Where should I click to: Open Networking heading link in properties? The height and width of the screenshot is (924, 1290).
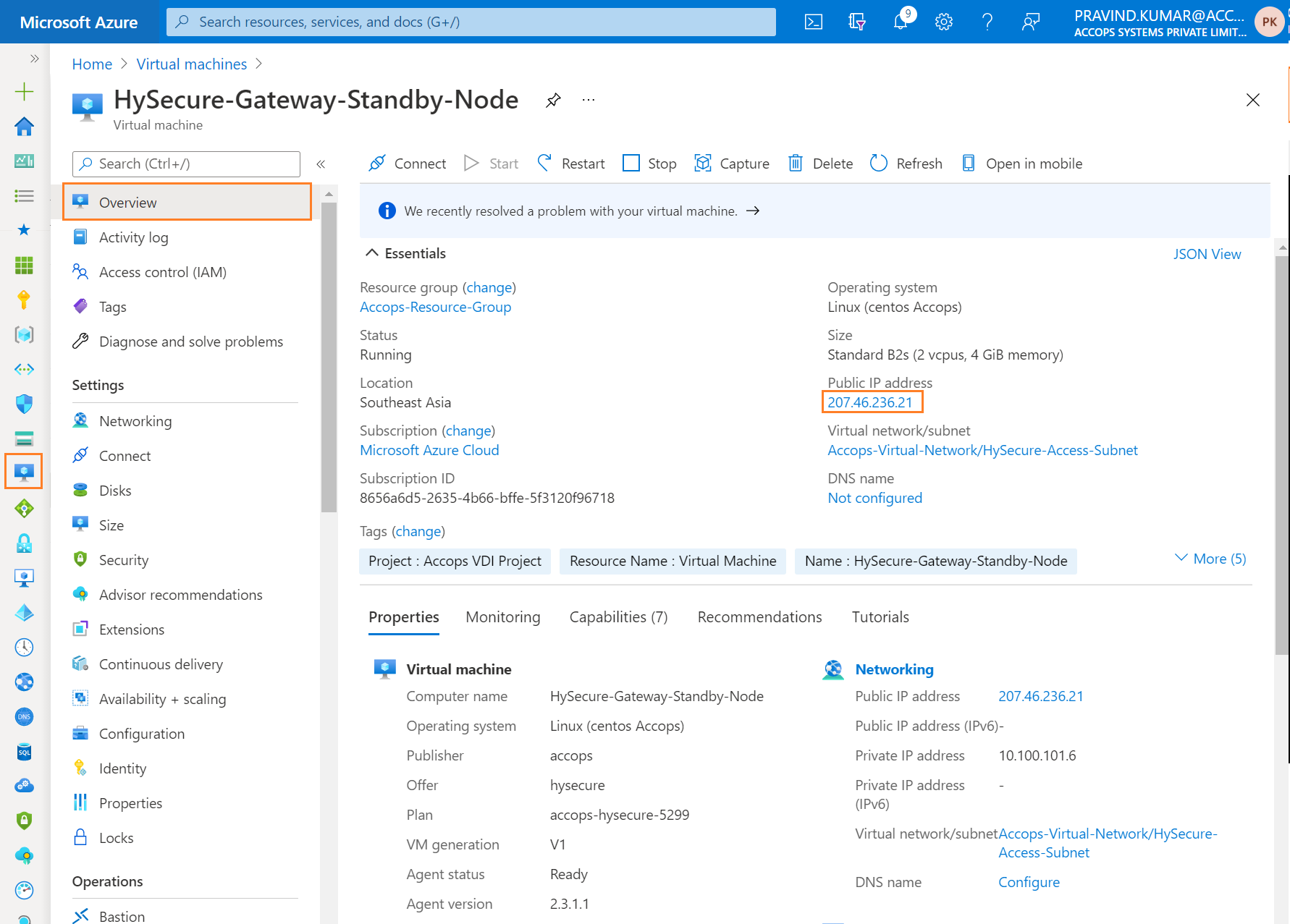[894, 669]
